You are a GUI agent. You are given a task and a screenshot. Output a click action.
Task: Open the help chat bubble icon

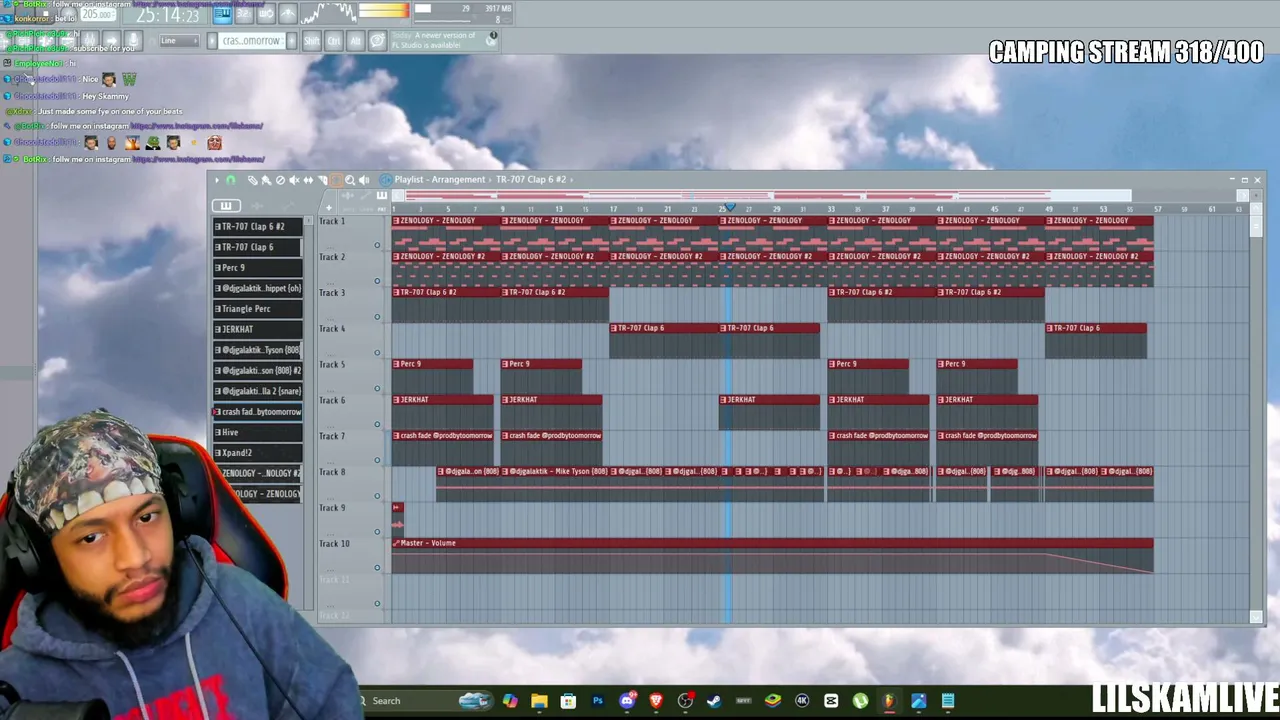377,41
